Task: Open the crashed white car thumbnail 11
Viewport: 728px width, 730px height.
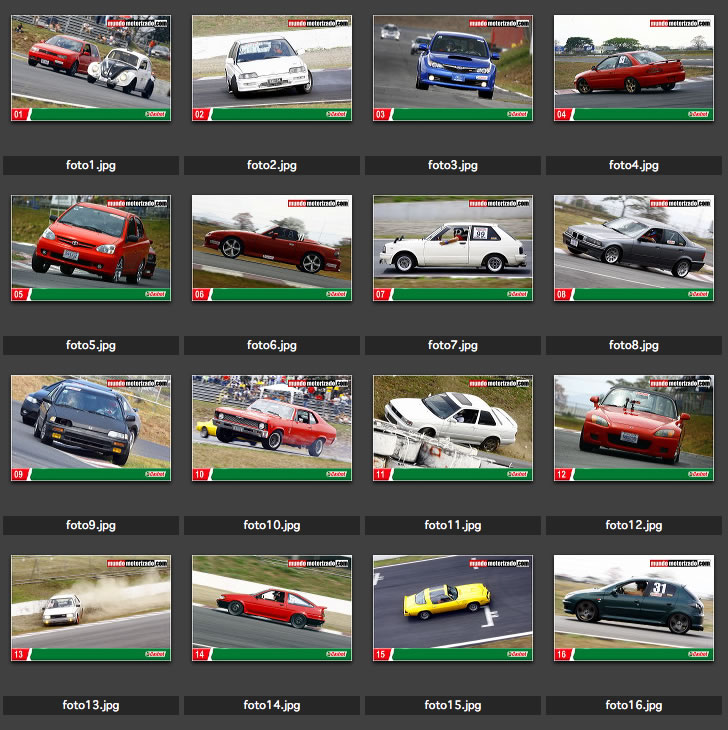Action: point(453,428)
